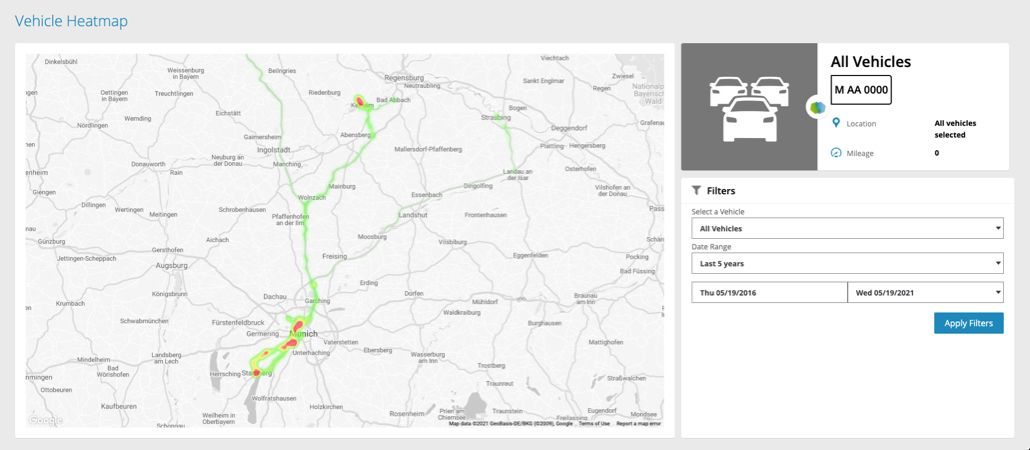The image size is (1030, 450).
Task: Click Dachau label on the map
Action: click(x=275, y=297)
